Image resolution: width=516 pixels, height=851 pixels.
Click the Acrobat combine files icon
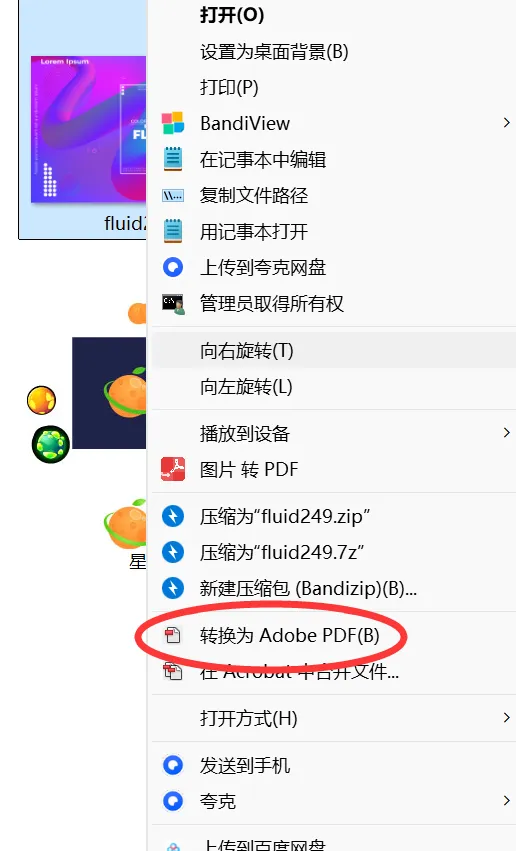pyautogui.click(x=173, y=671)
